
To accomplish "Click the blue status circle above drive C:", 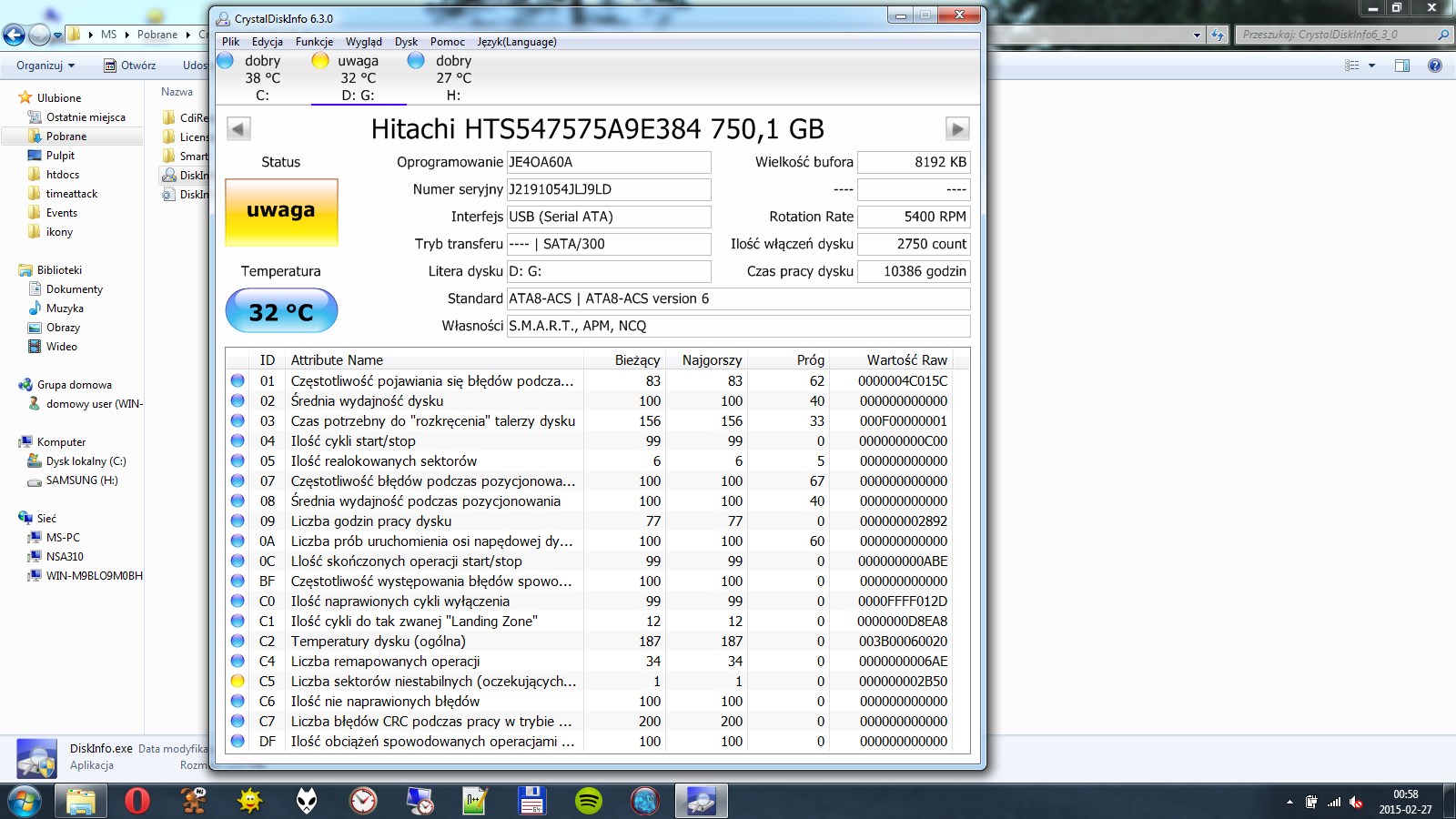I will click(x=226, y=60).
